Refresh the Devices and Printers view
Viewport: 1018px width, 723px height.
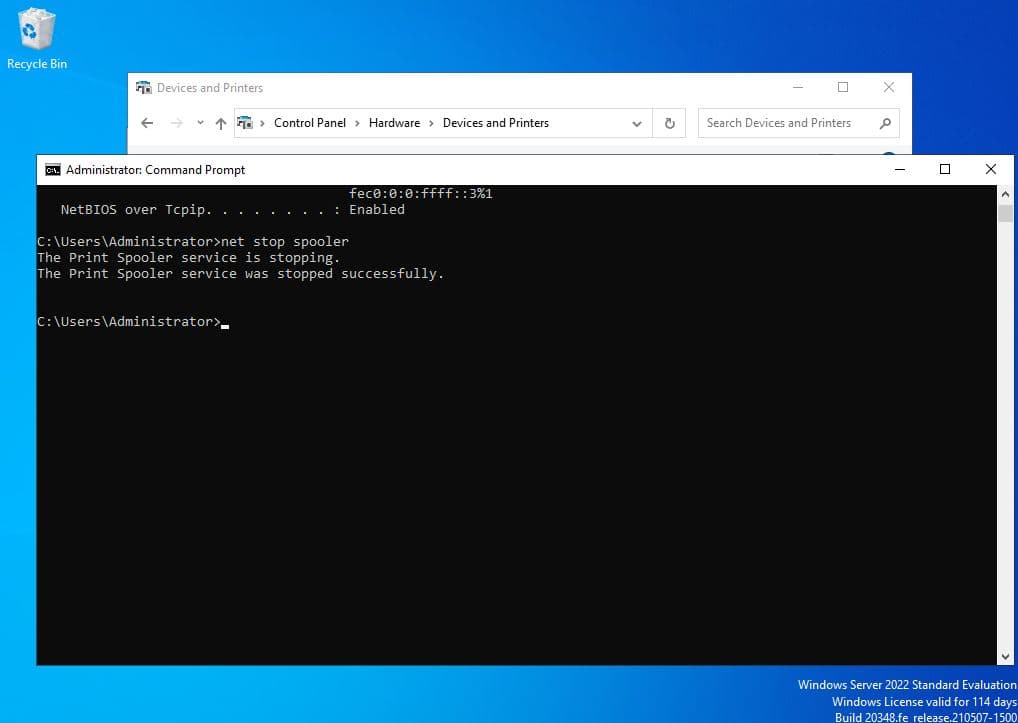[x=670, y=123]
